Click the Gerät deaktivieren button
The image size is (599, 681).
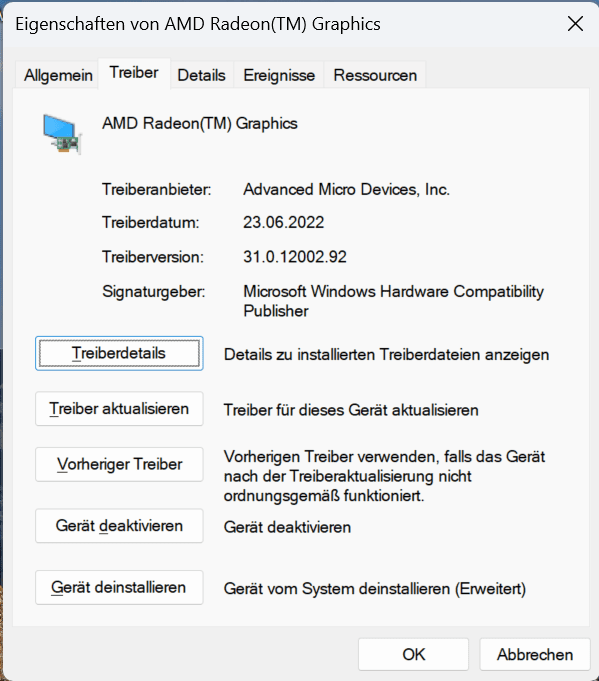click(119, 526)
